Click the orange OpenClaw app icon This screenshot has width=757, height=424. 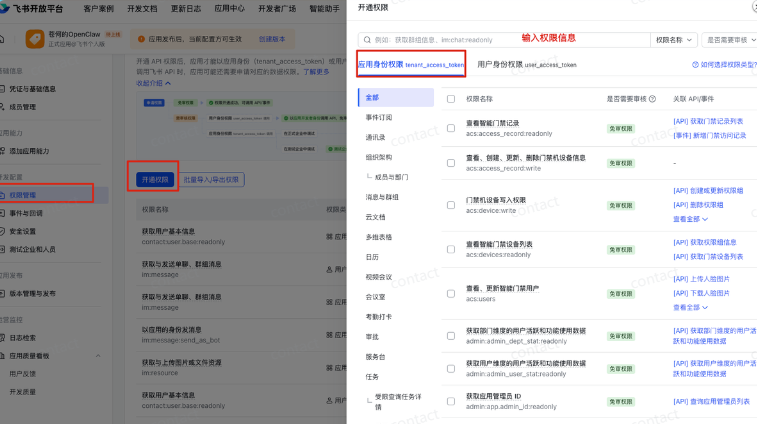[35, 39]
